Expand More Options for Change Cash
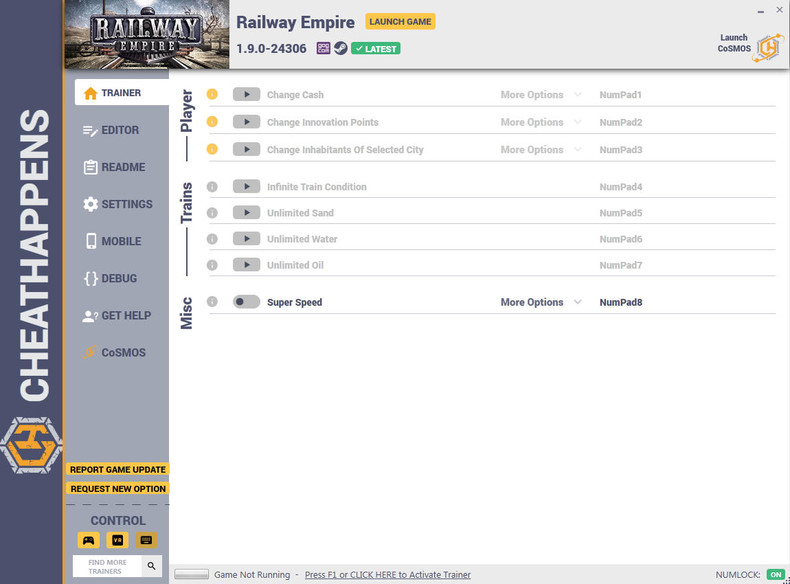This screenshot has height=584, width=790. (541, 95)
